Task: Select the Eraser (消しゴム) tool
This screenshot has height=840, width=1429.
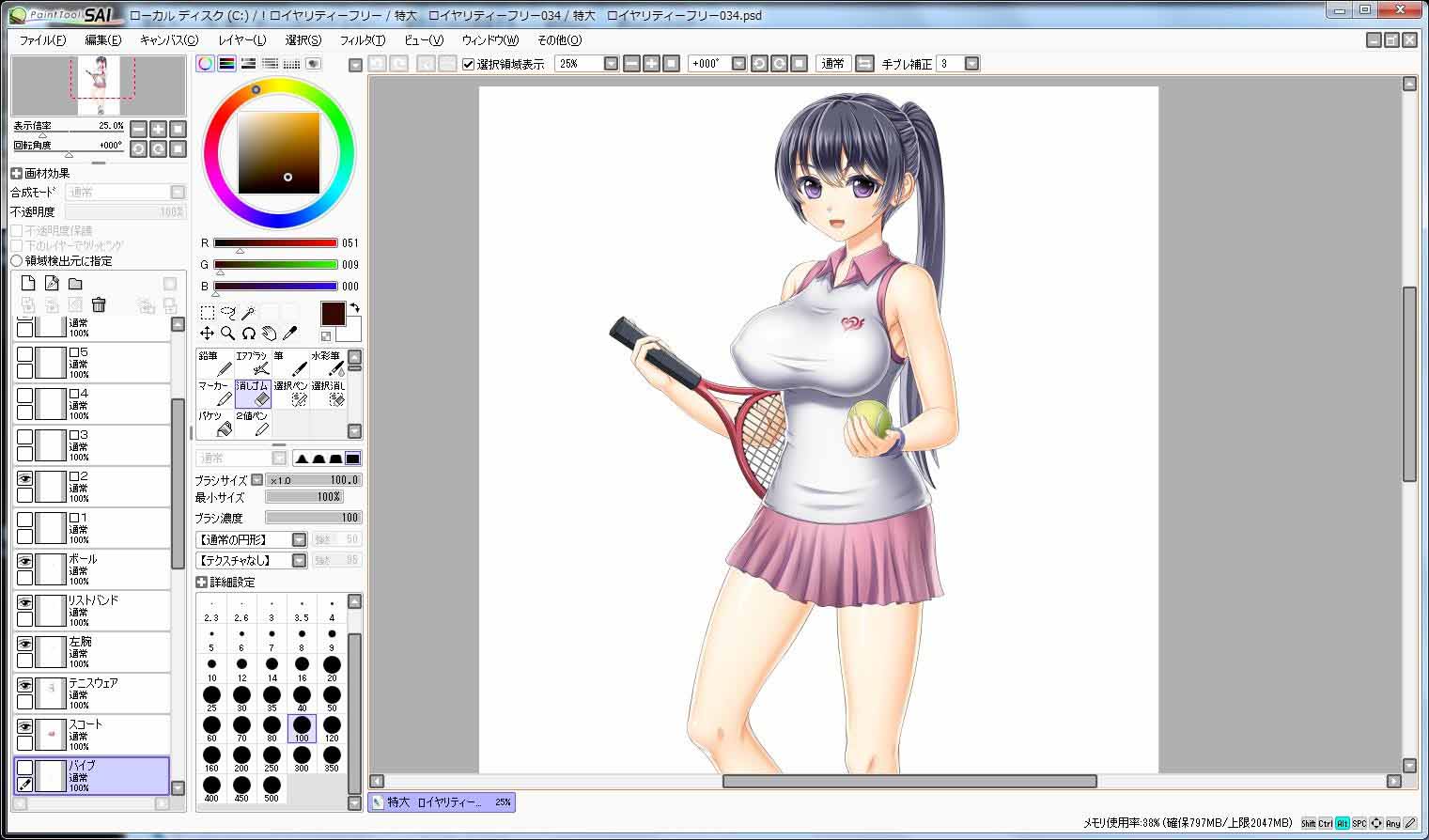Action: pos(253,393)
